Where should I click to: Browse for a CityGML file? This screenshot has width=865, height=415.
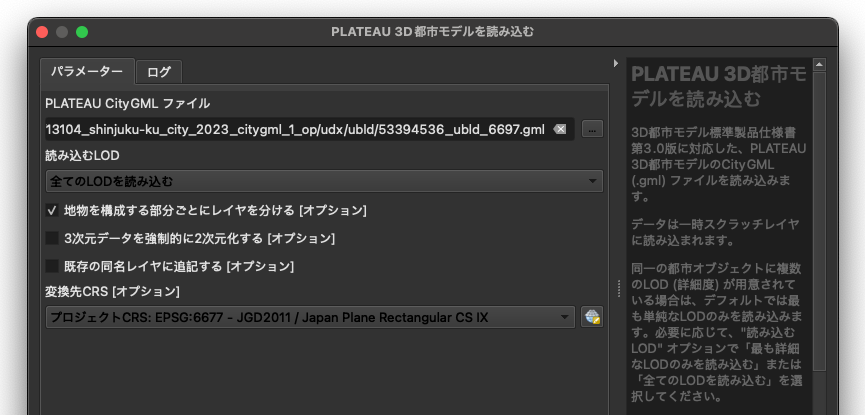[x=592, y=129]
